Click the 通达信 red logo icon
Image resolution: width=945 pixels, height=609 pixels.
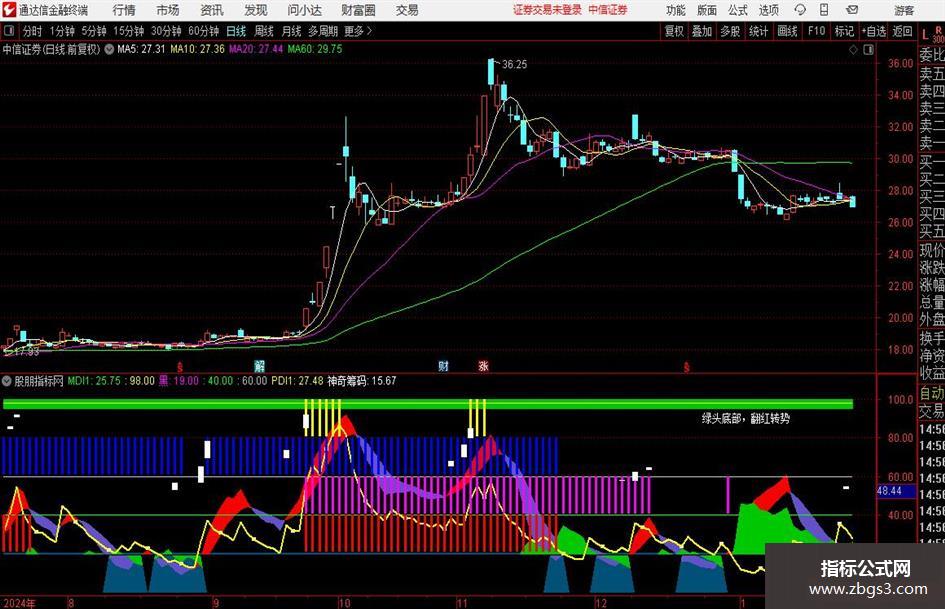tap(9, 10)
